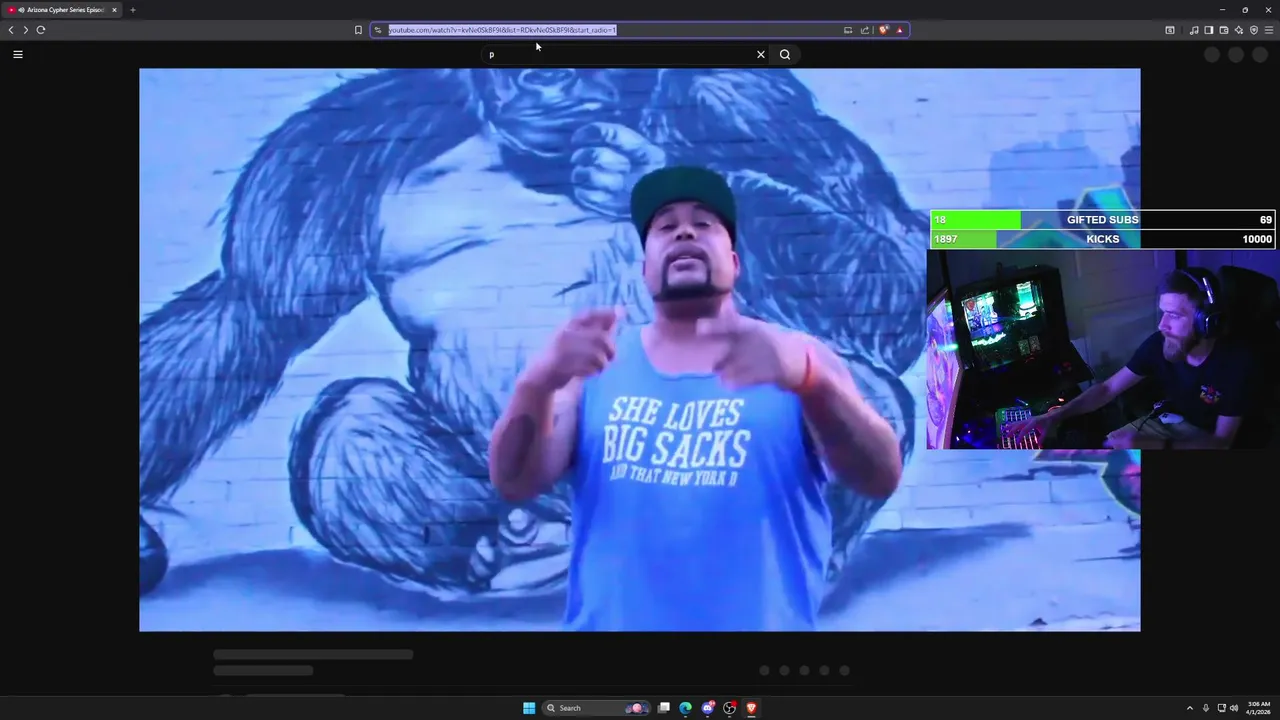The image size is (1280, 720).
Task: Close the Arizona Cypher Series tab
Action: tap(114, 10)
